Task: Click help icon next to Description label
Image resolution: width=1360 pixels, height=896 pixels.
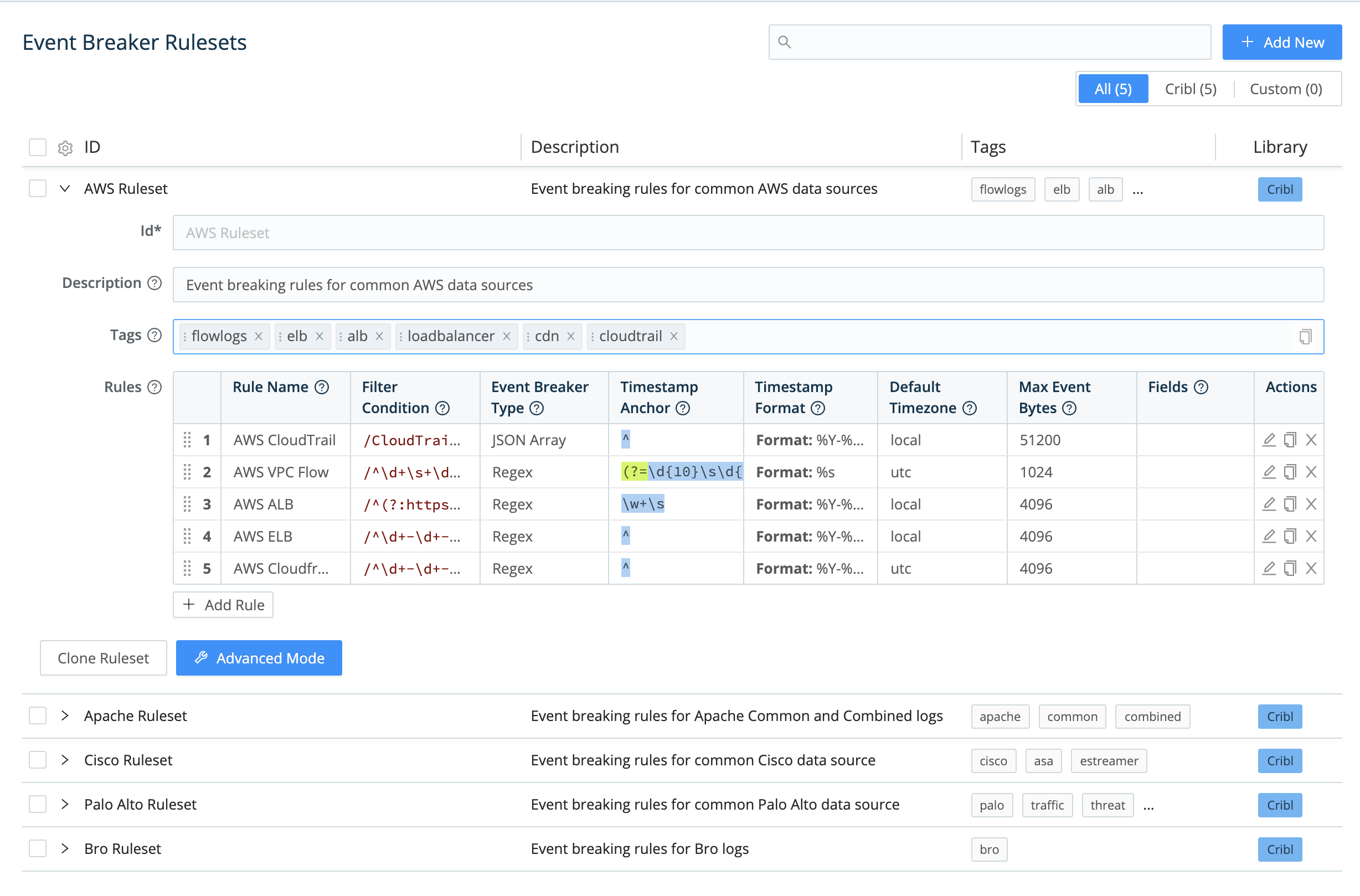Action: (154, 284)
